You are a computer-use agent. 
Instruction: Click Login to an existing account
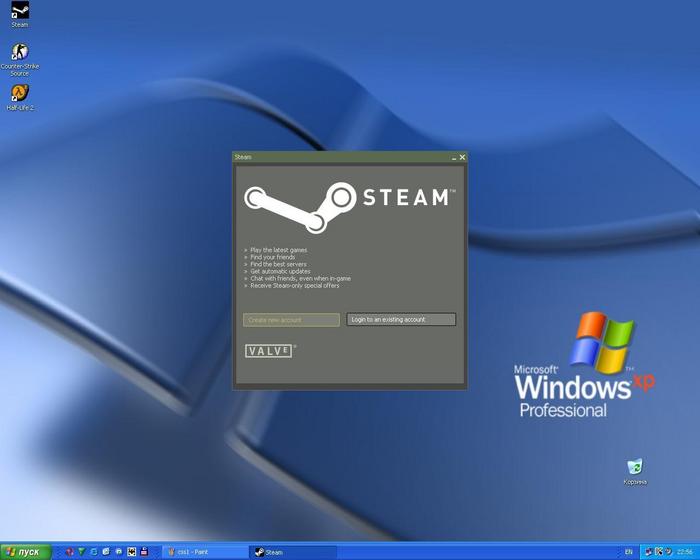point(401,319)
